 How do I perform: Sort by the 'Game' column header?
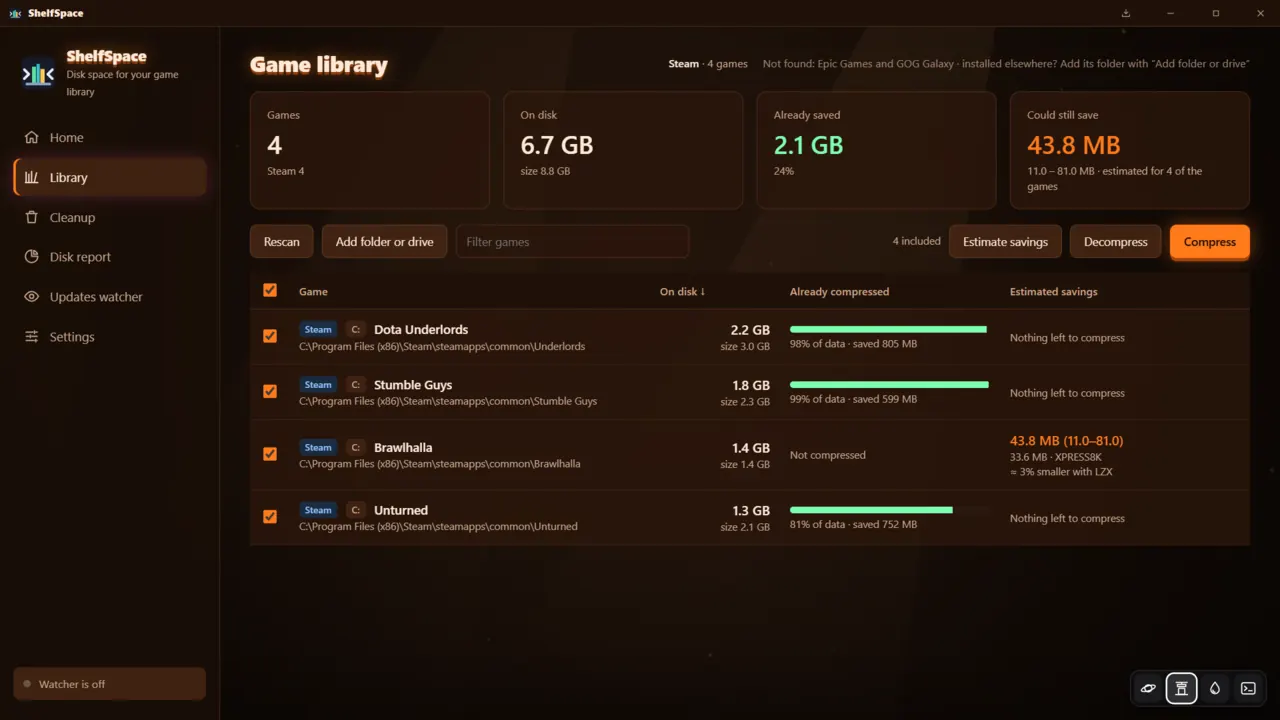point(313,292)
